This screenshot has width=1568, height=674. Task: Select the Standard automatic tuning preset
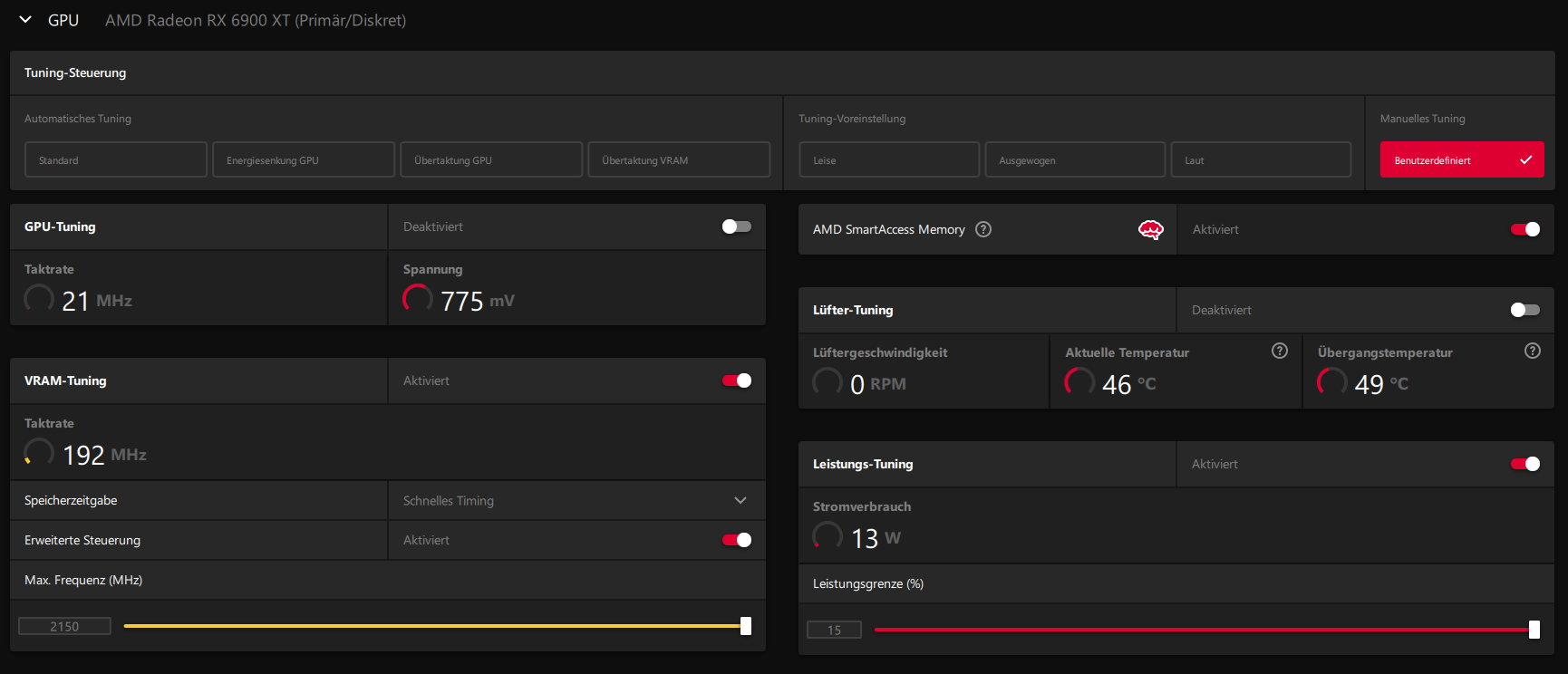pos(116,159)
